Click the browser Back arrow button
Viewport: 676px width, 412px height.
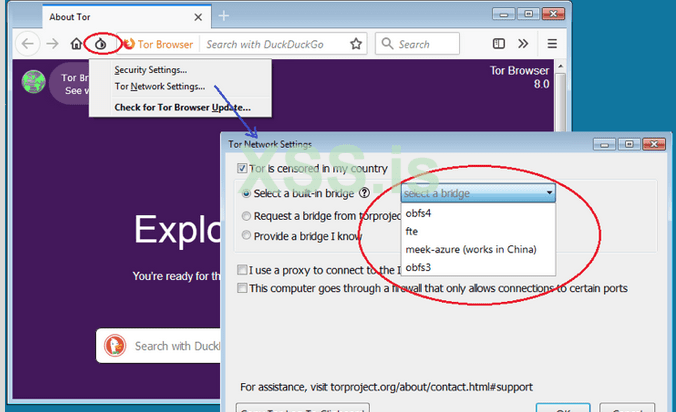pos(28,44)
